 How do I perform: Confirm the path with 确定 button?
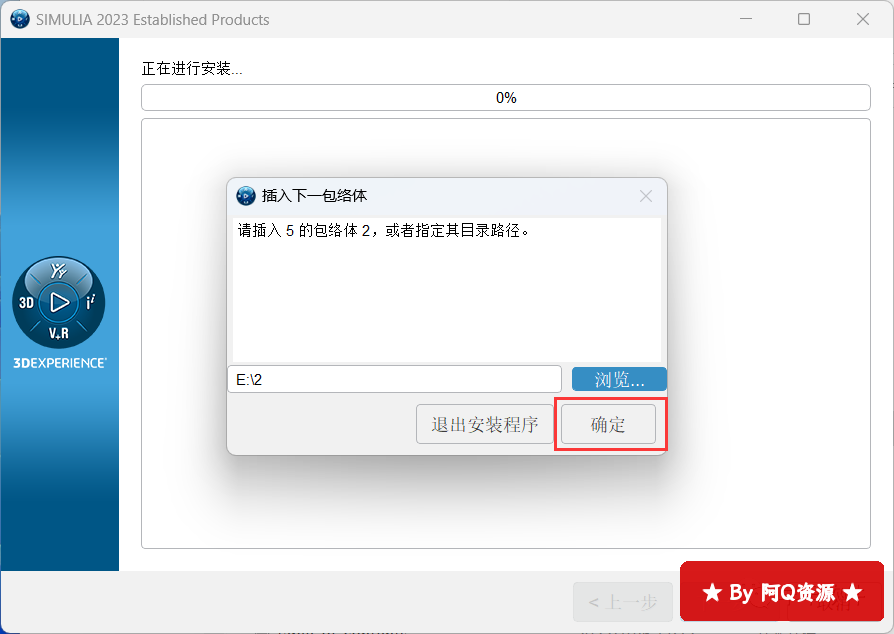[x=608, y=425]
